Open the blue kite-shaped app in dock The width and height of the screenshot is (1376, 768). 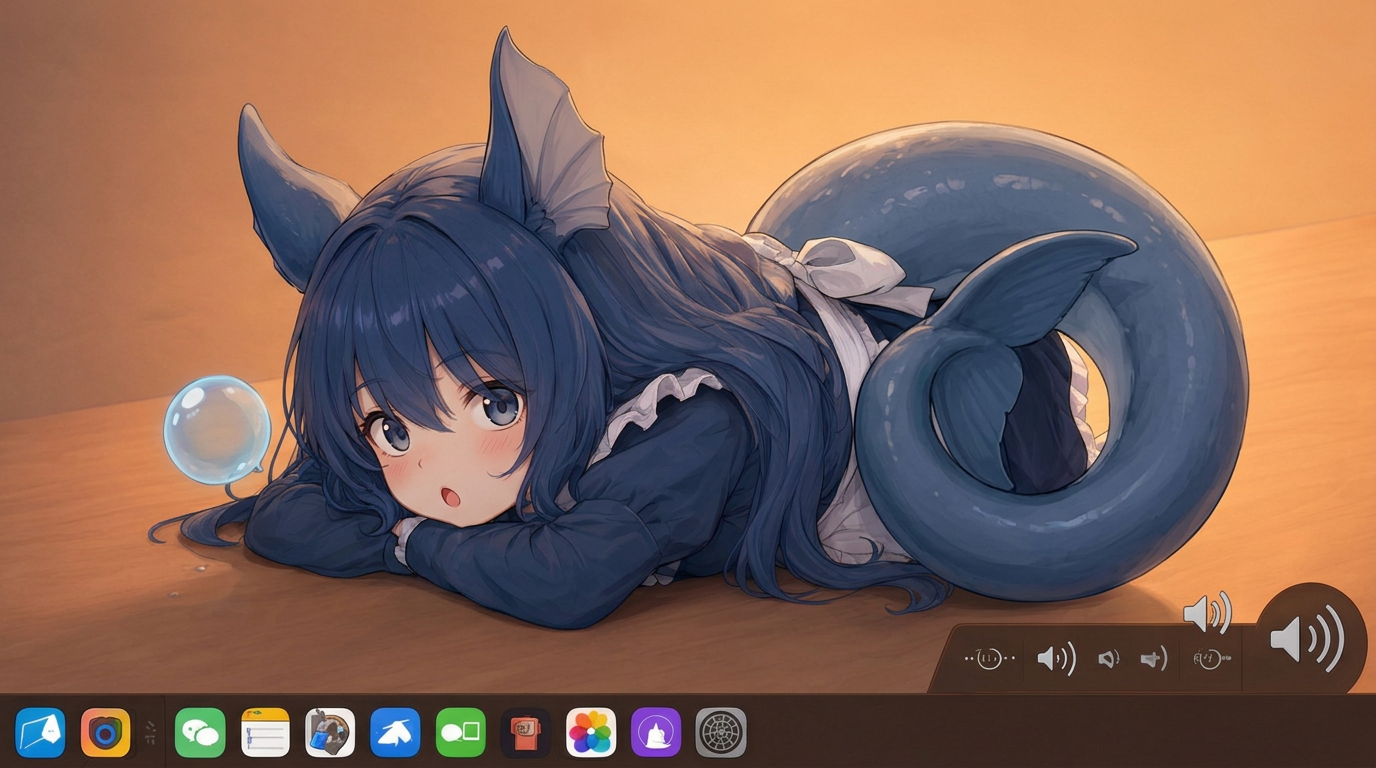40,733
